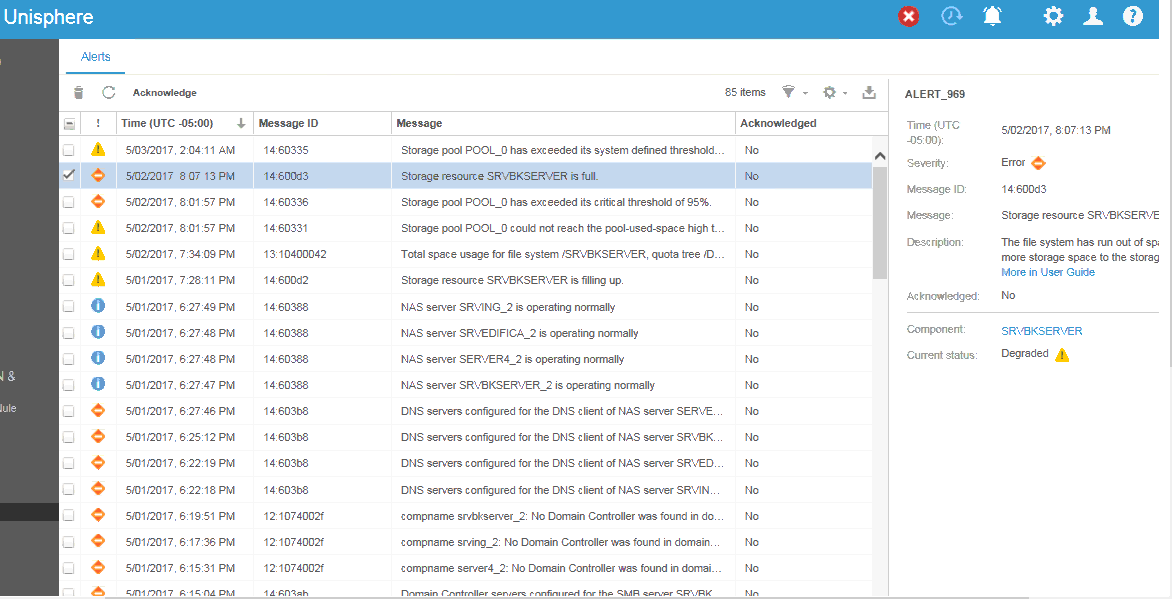Sort by the Message ID column header

[289, 124]
